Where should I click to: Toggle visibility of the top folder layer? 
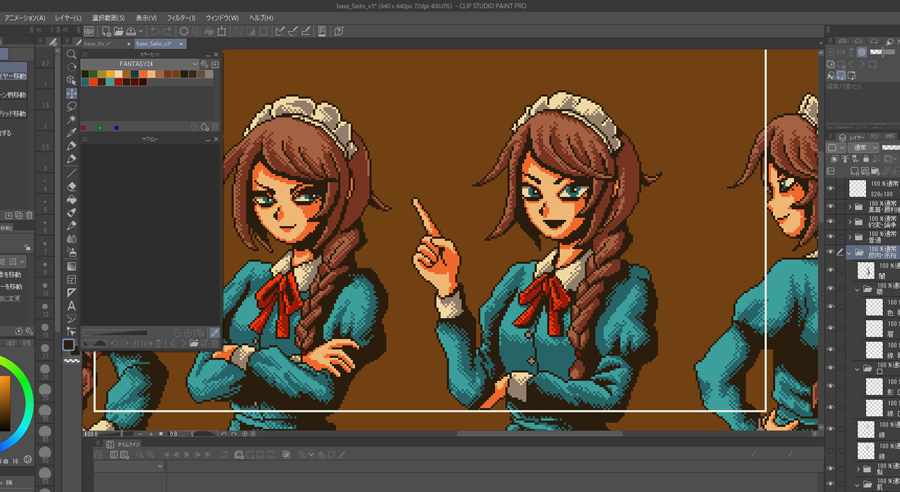tap(830, 206)
